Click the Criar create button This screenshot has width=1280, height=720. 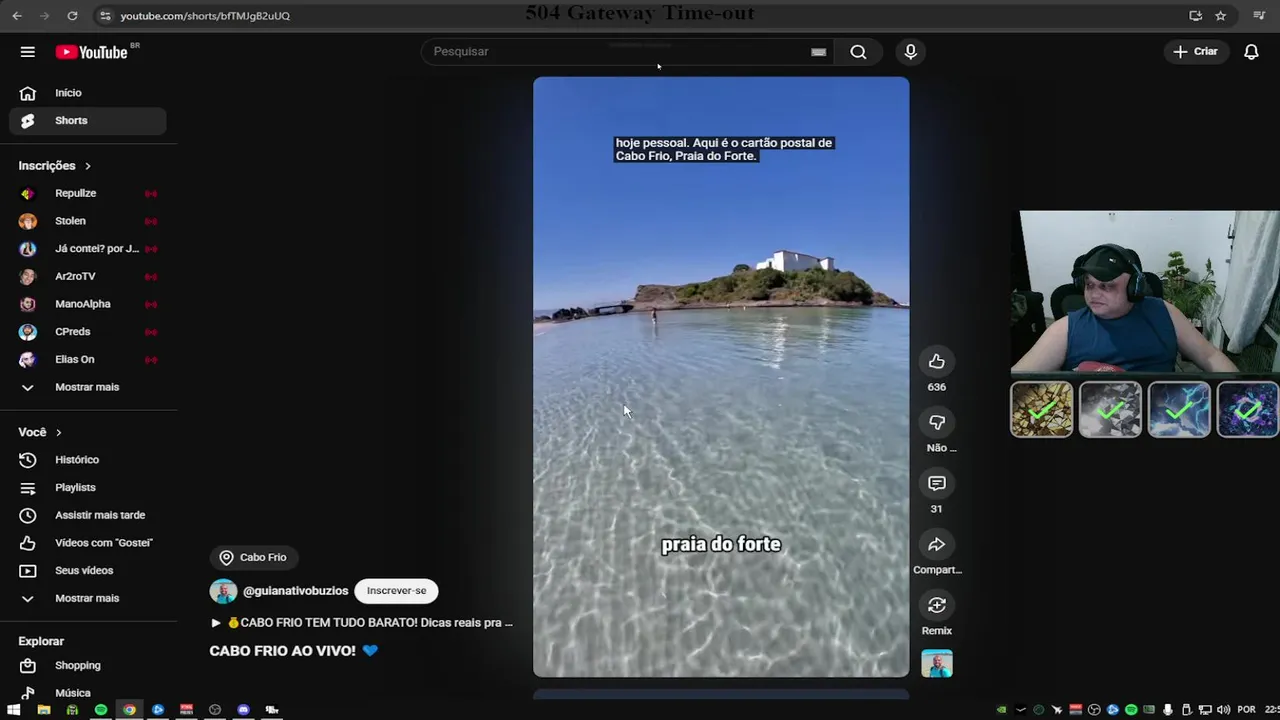pyautogui.click(x=1196, y=52)
